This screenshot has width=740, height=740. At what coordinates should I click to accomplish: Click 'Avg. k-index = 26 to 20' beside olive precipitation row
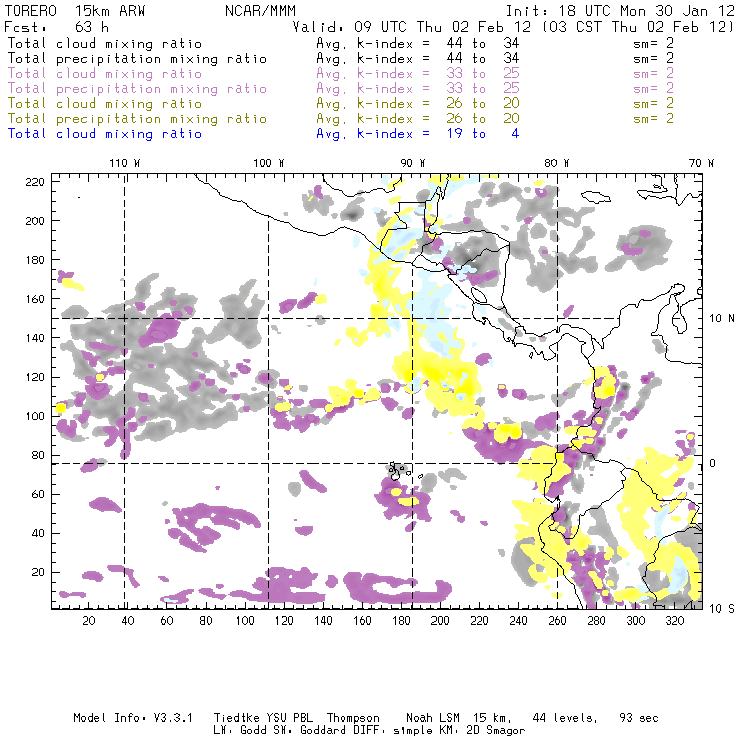coord(418,118)
